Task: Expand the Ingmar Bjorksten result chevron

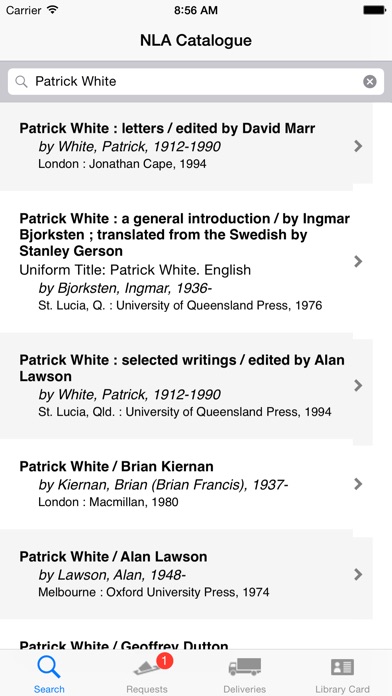Action: click(358, 261)
